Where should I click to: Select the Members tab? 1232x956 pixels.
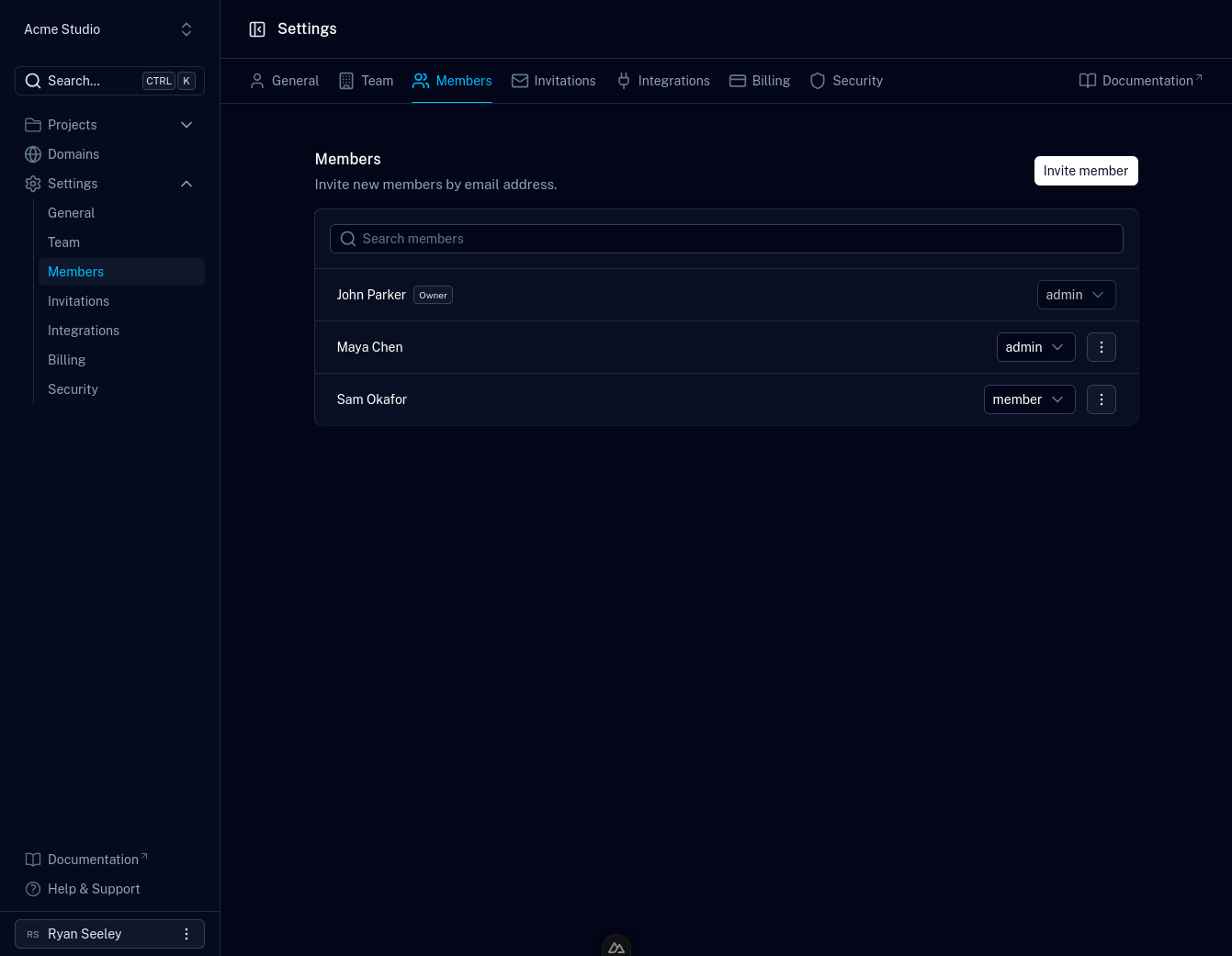coord(452,81)
